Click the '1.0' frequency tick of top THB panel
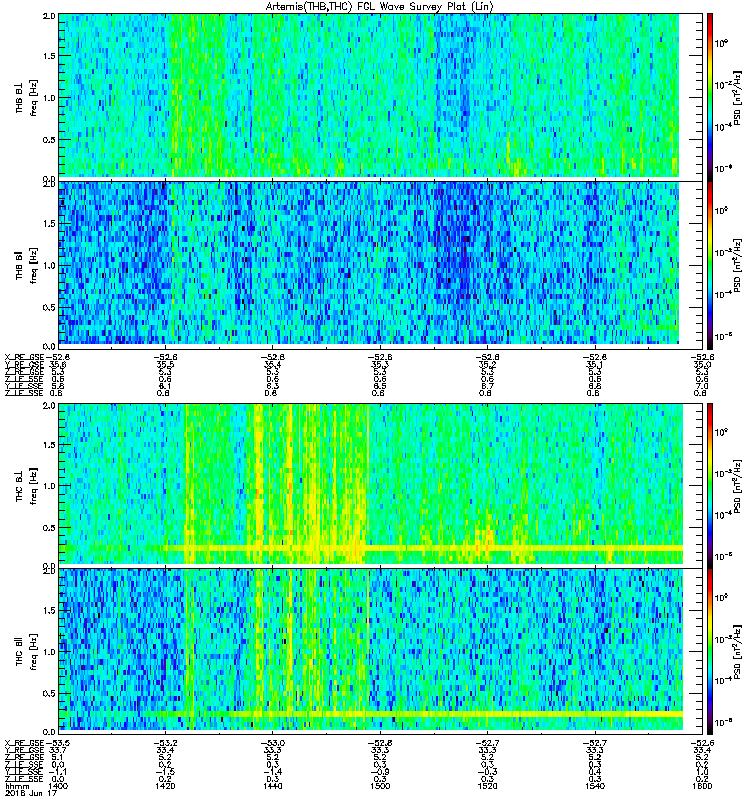This screenshot has width=750, height=800. [x=49, y=98]
